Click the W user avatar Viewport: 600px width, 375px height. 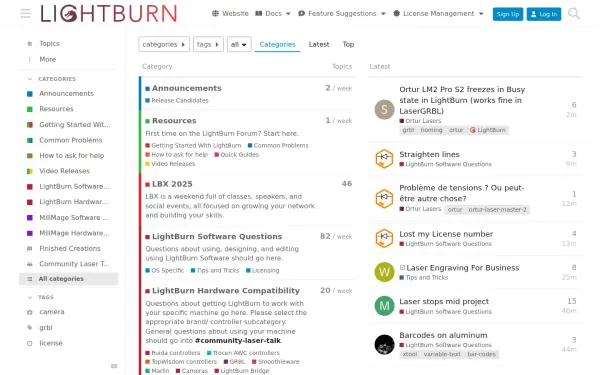(x=384, y=272)
